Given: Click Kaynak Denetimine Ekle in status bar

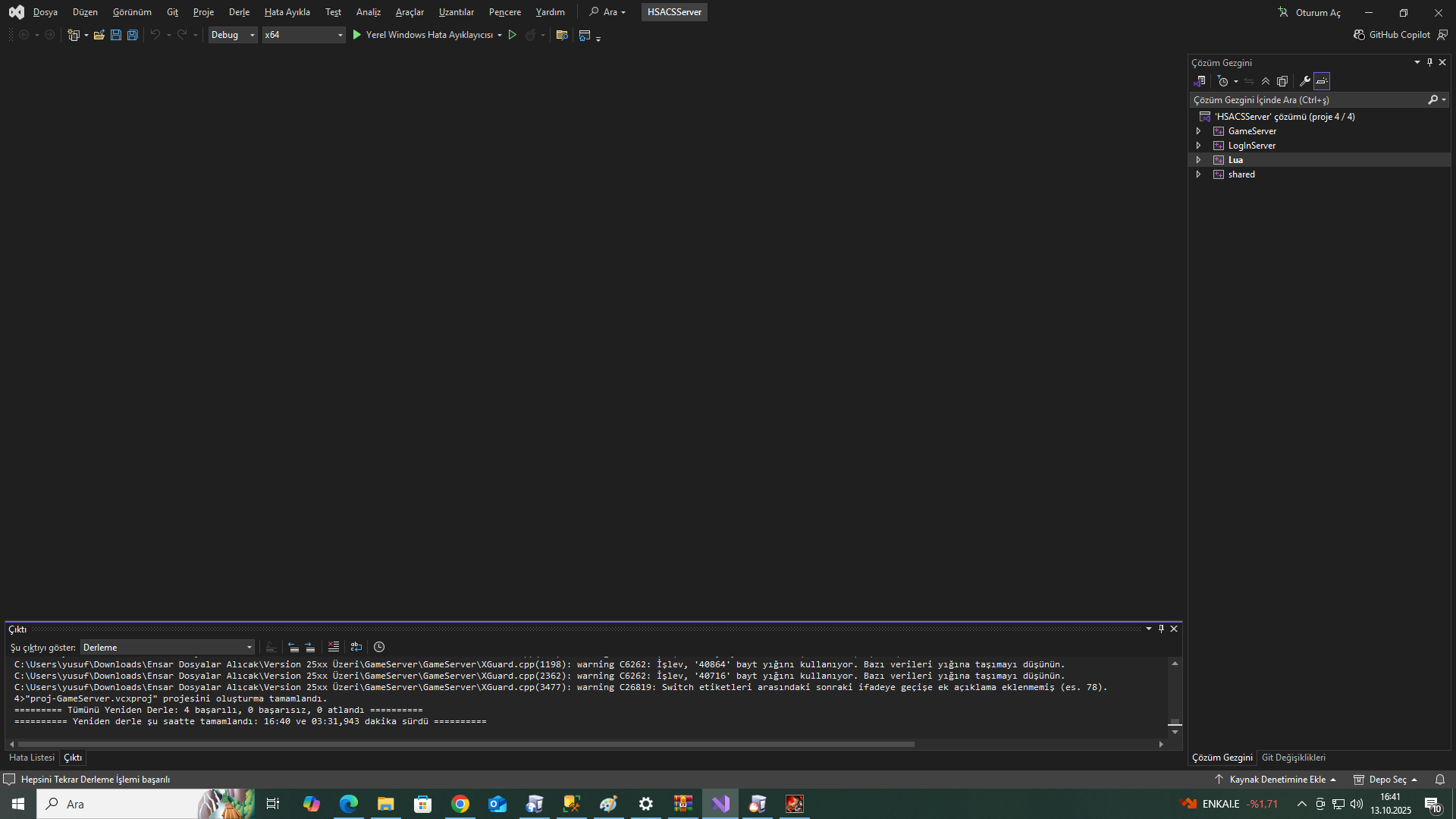Looking at the screenshot, I should pyautogui.click(x=1276, y=780).
